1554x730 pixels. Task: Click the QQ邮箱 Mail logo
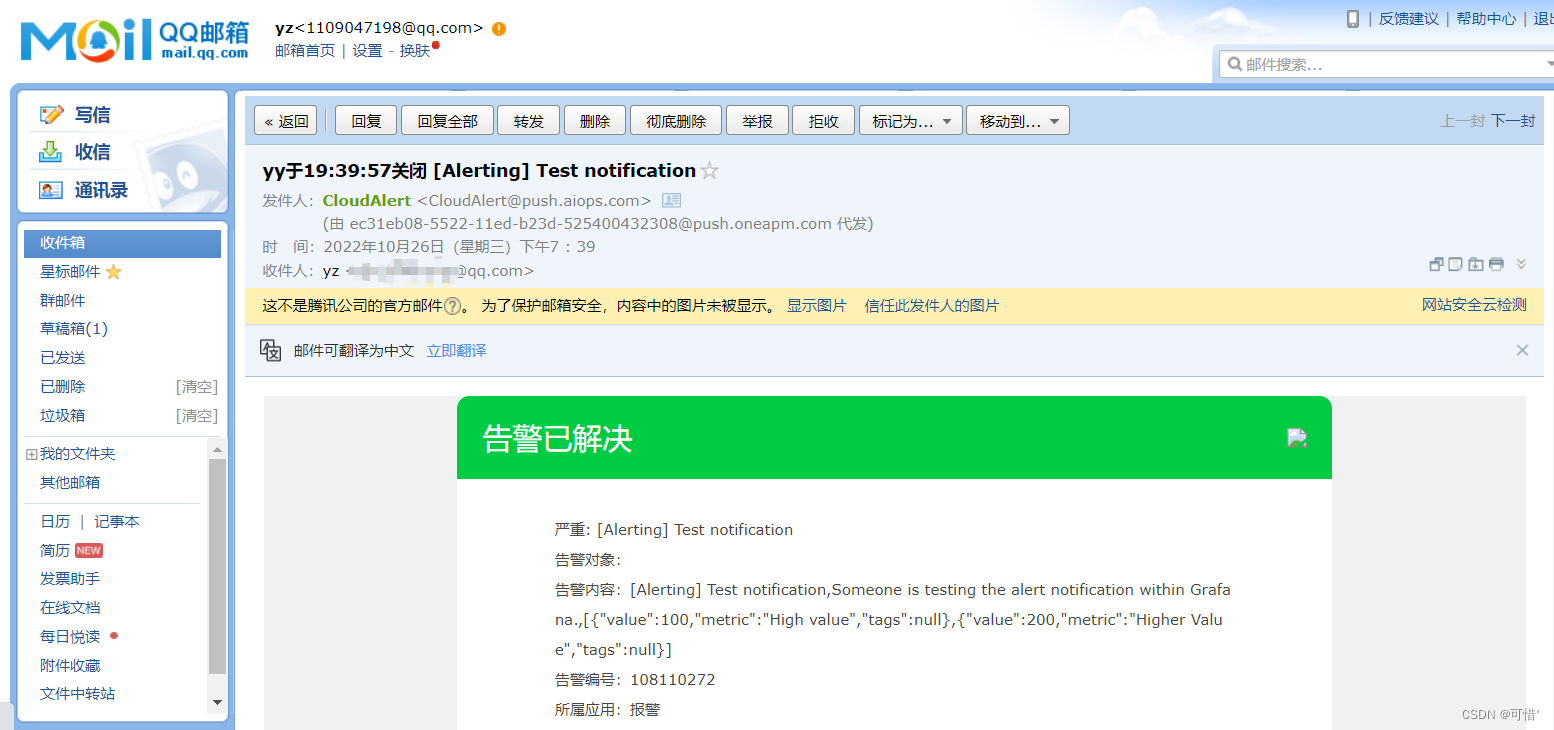(134, 39)
